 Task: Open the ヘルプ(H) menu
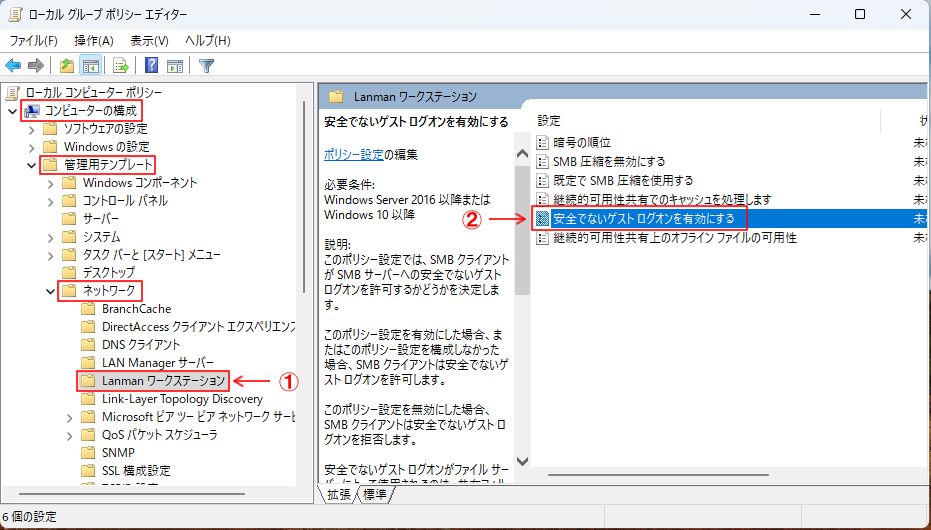[x=208, y=41]
